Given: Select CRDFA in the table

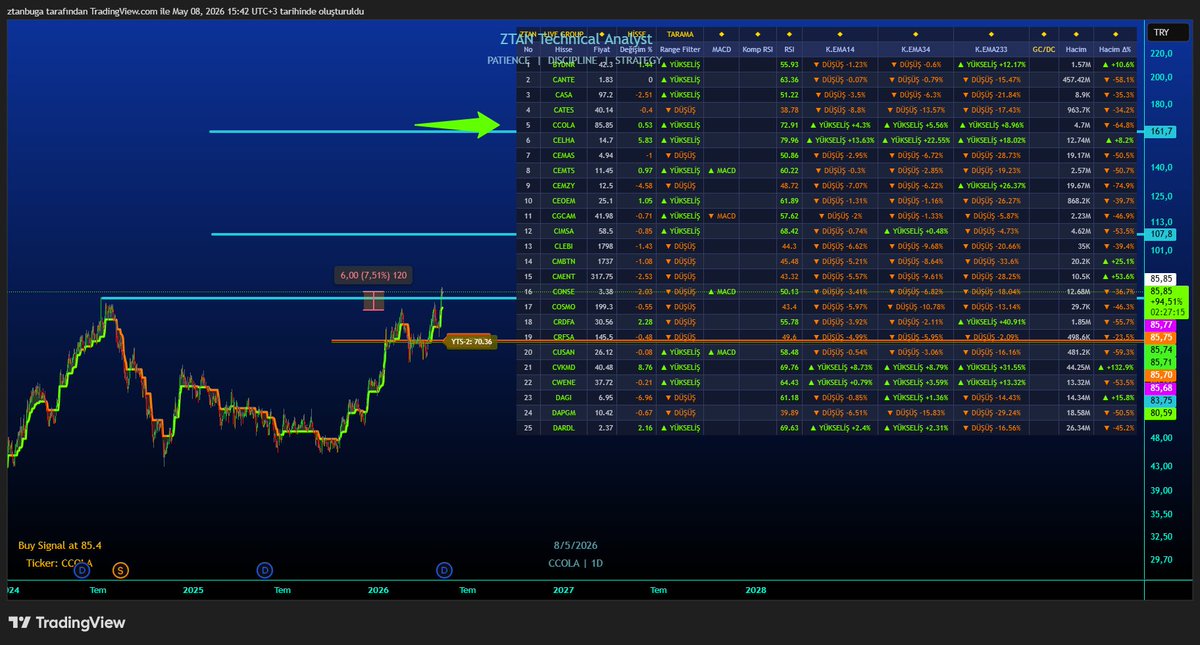Looking at the screenshot, I should click(564, 322).
